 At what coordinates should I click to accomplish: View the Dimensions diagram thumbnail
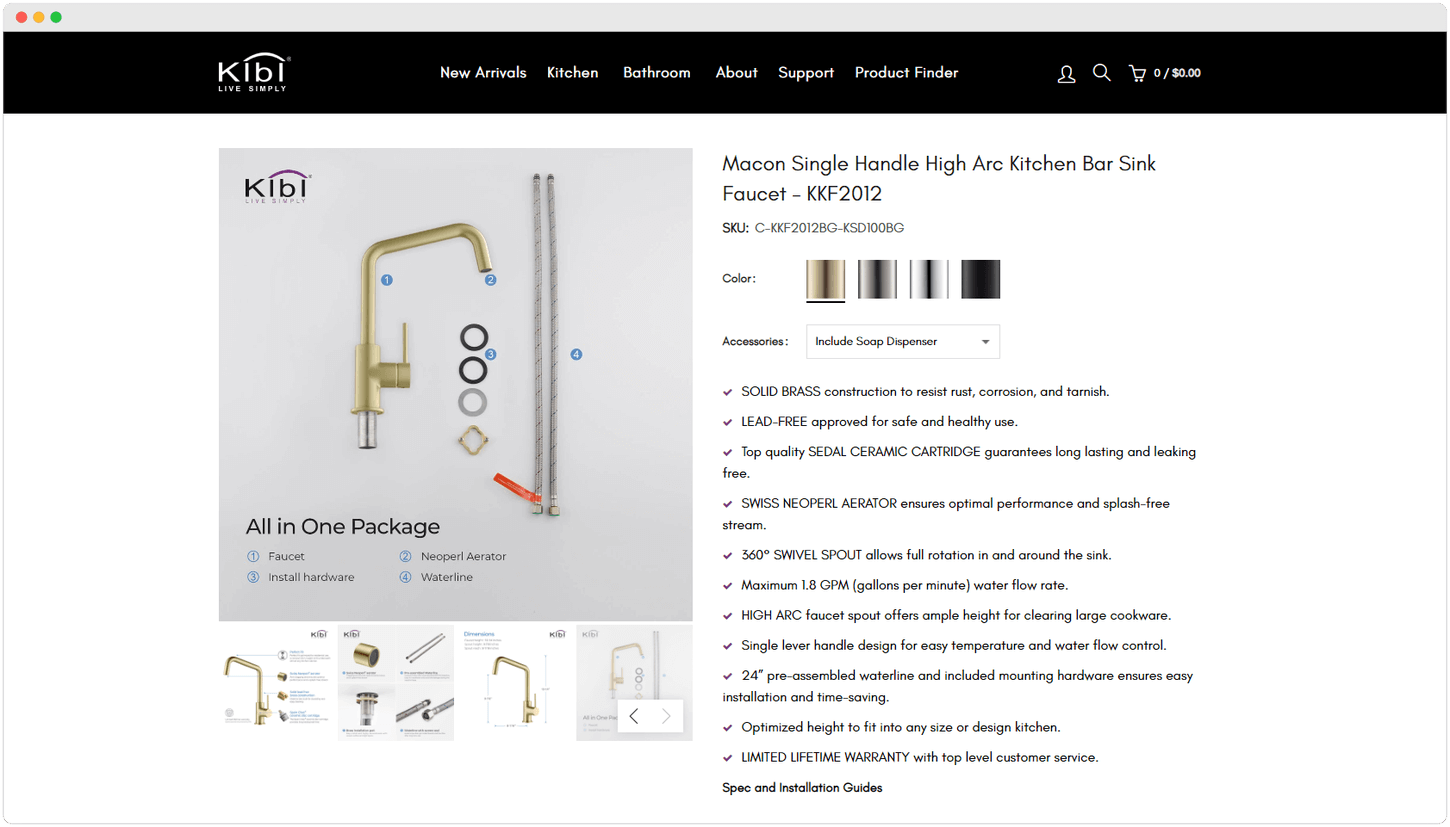(515, 683)
